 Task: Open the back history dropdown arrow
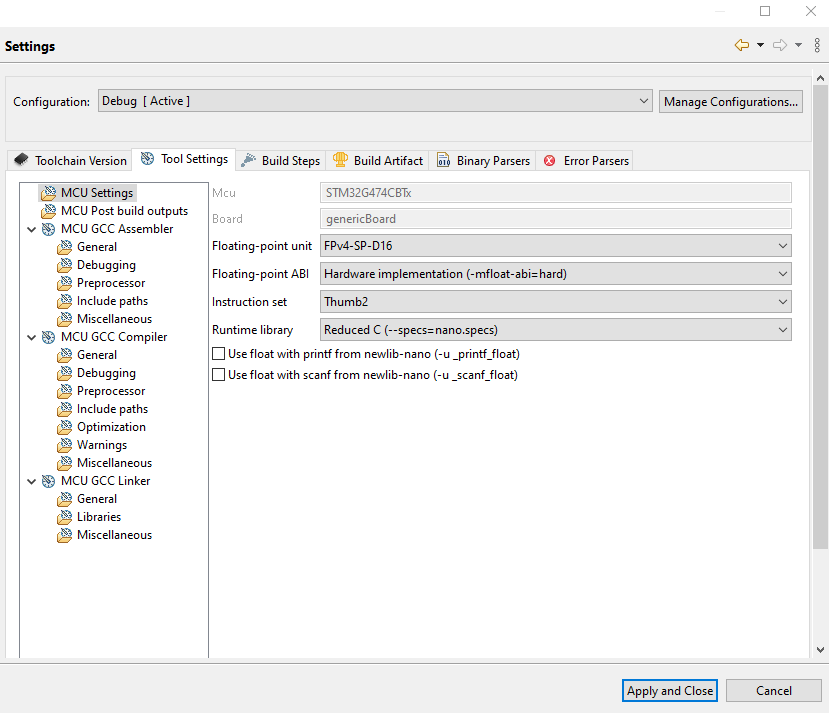760,45
